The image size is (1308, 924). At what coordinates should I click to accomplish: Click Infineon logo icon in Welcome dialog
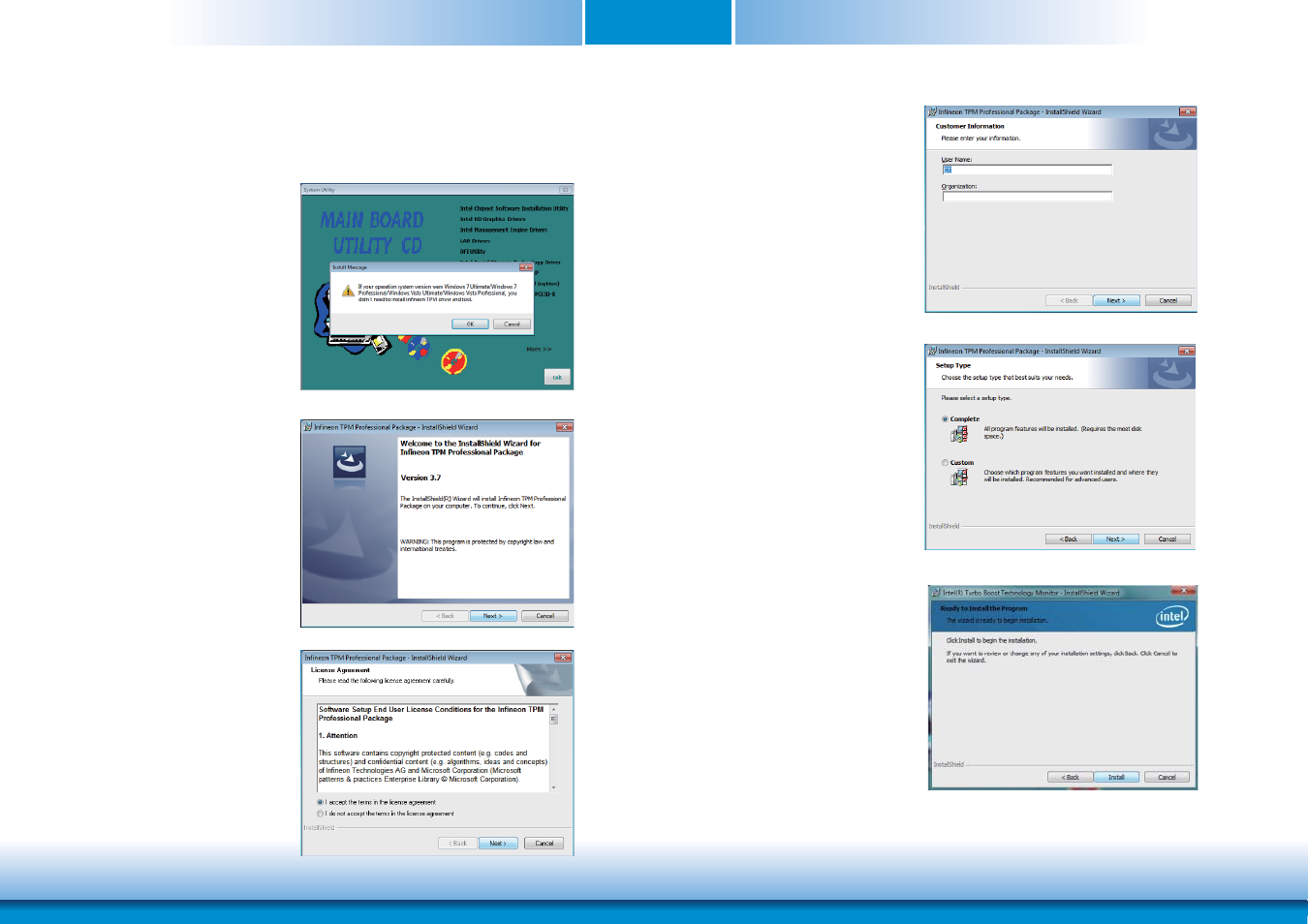[350, 462]
